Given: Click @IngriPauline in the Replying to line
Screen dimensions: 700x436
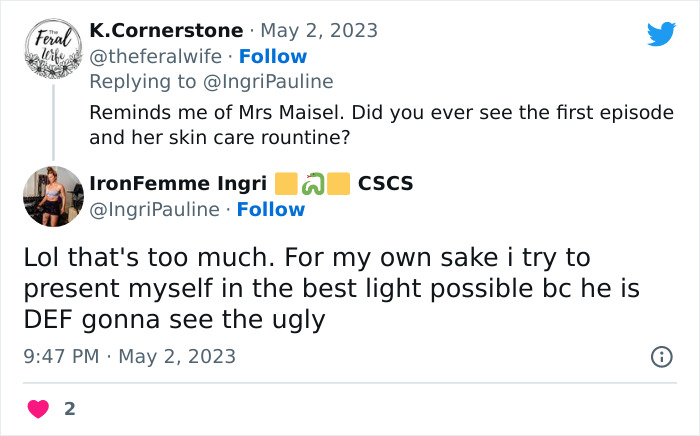Looking at the screenshot, I should tap(270, 81).
